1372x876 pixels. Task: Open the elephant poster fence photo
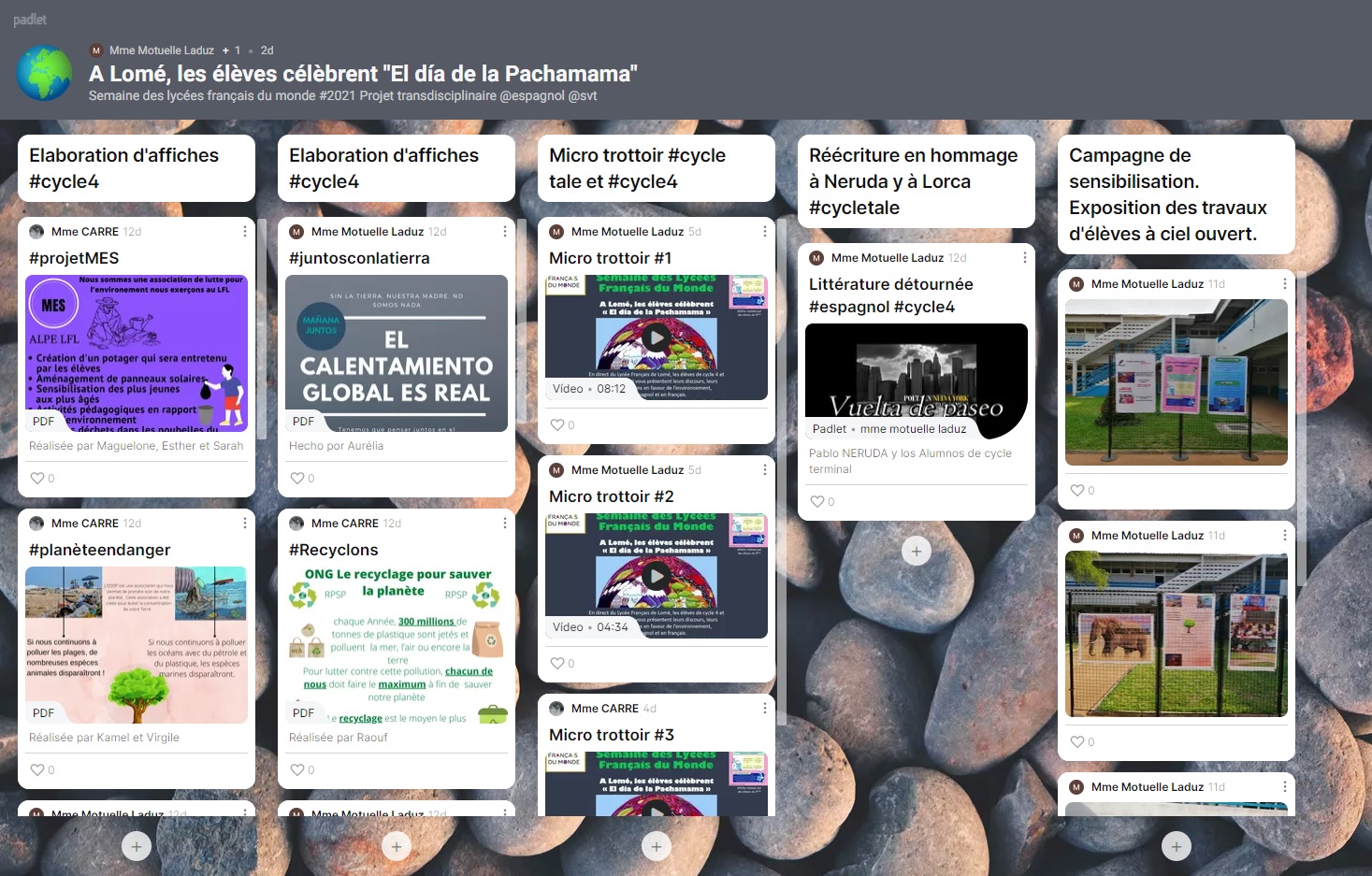(1177, 634)
